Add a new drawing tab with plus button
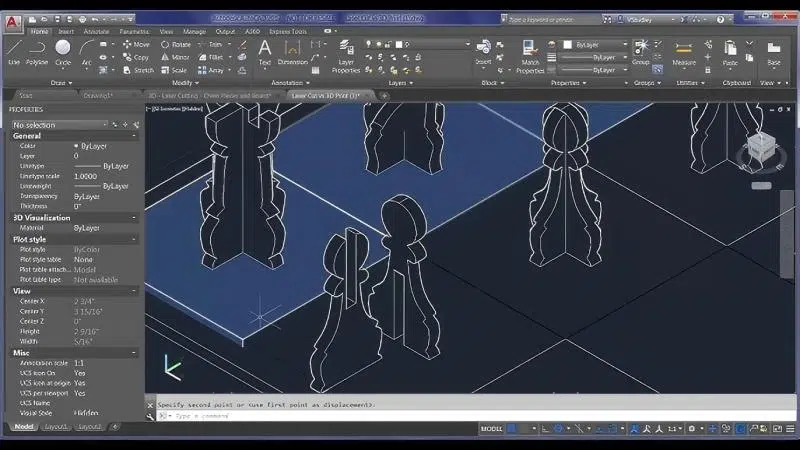Image resolution: width=800 pixels, height=450 pixels. tap(384, 95)
